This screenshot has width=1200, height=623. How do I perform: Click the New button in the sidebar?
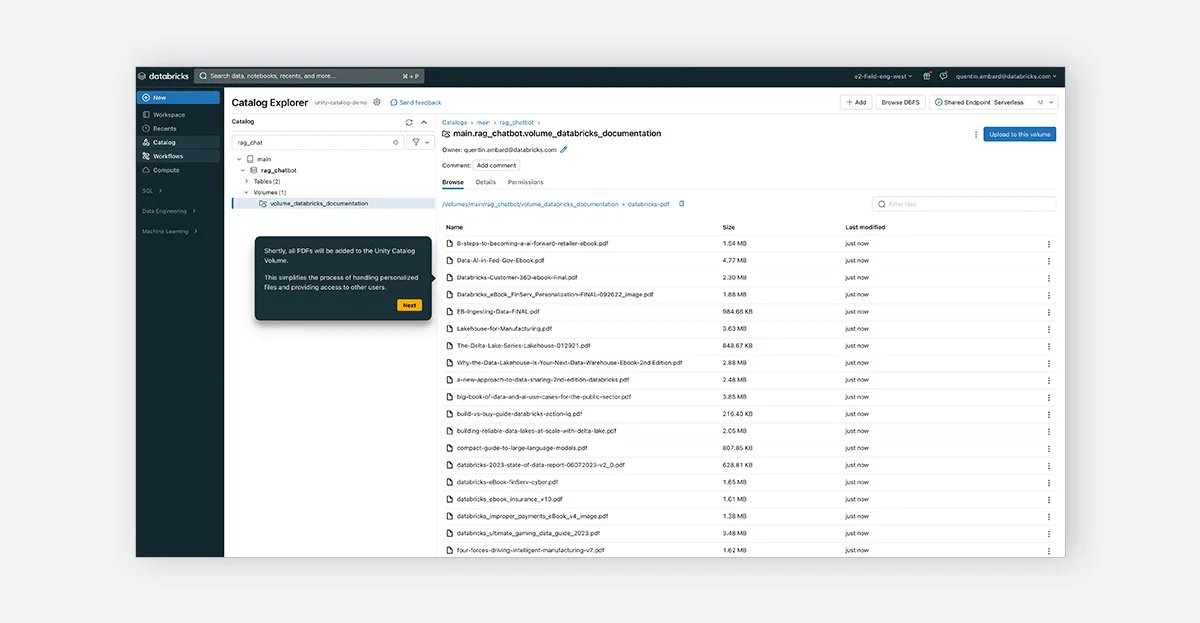[179, 98]
